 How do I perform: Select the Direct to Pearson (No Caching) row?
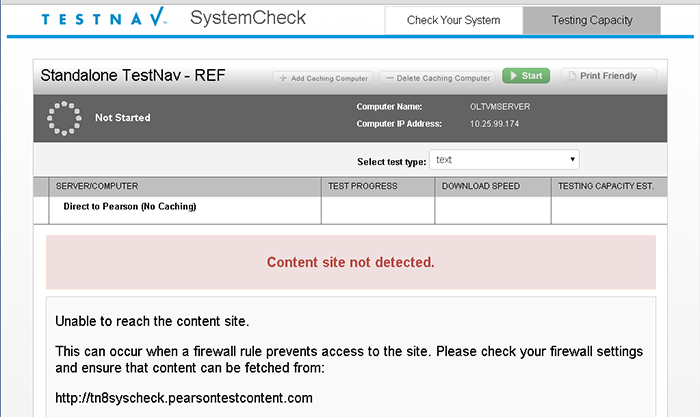point(129,207)
